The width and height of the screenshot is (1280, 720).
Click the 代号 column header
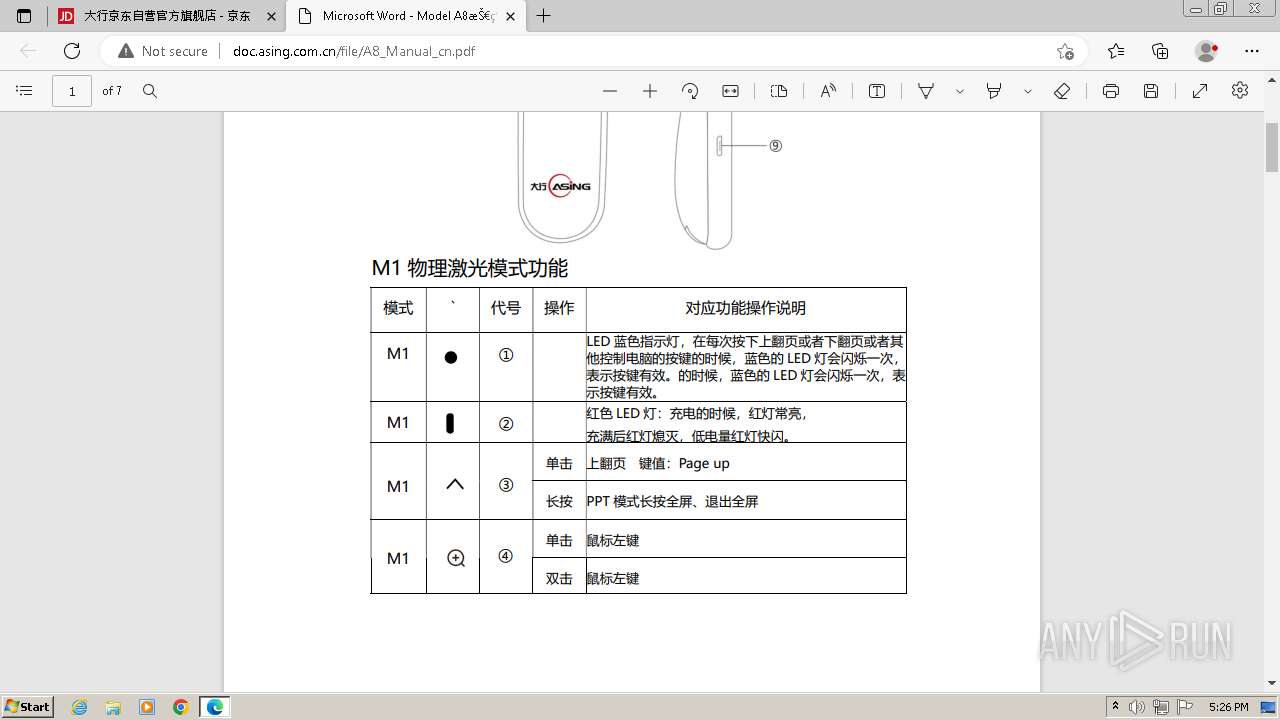[x=506, y=308]
